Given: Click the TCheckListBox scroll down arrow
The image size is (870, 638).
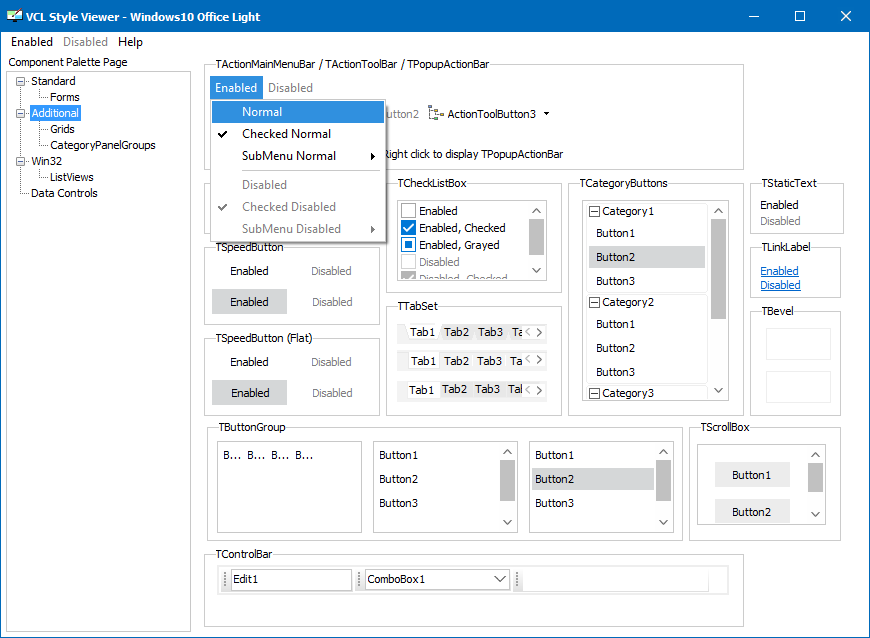Looking at the screenshot, I should (x=536, y=270).
